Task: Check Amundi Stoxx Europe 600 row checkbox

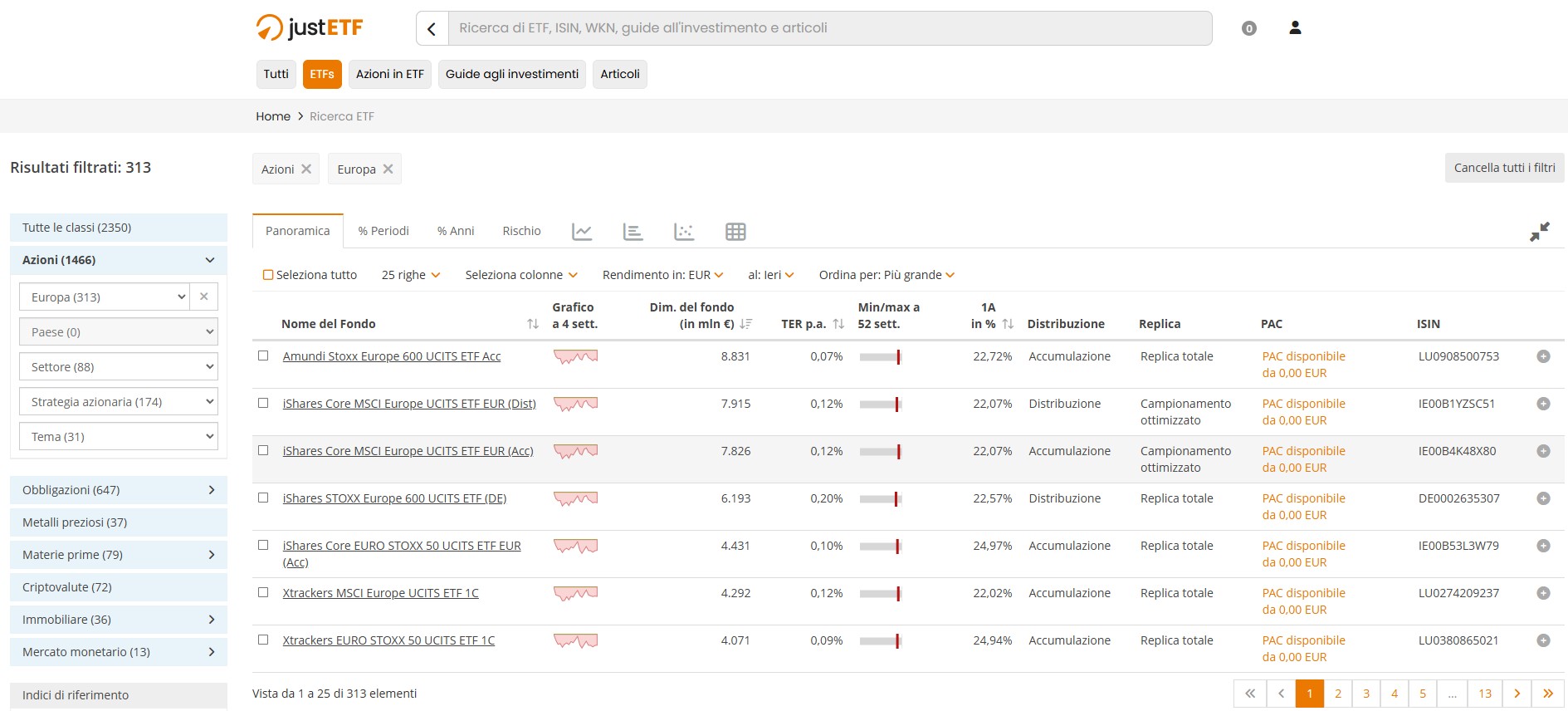Action: pos(263,355)
